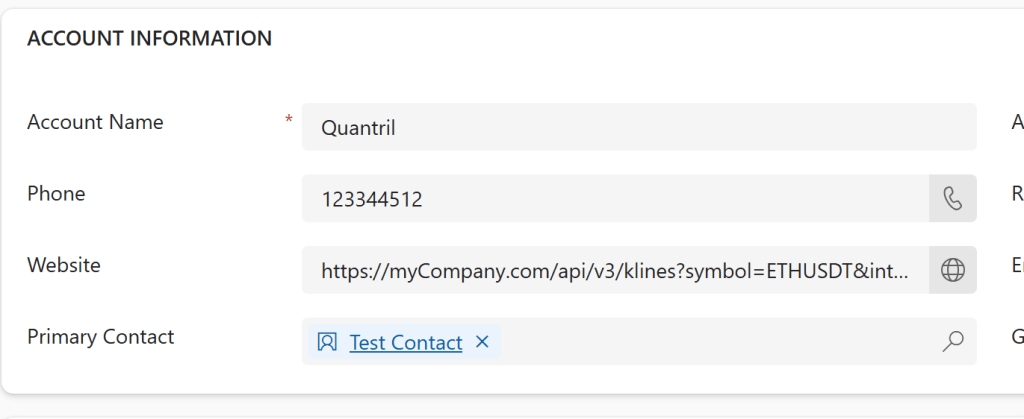Click the Account Name label
Screen dimensions: 1024x419
click(x=95, y=122)
